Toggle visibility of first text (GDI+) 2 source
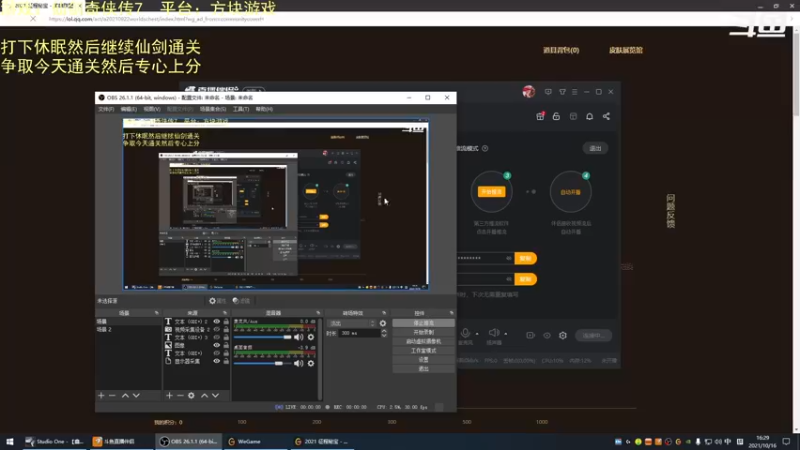The width and height of the screenshot is (800, 450). click(217, 321)
